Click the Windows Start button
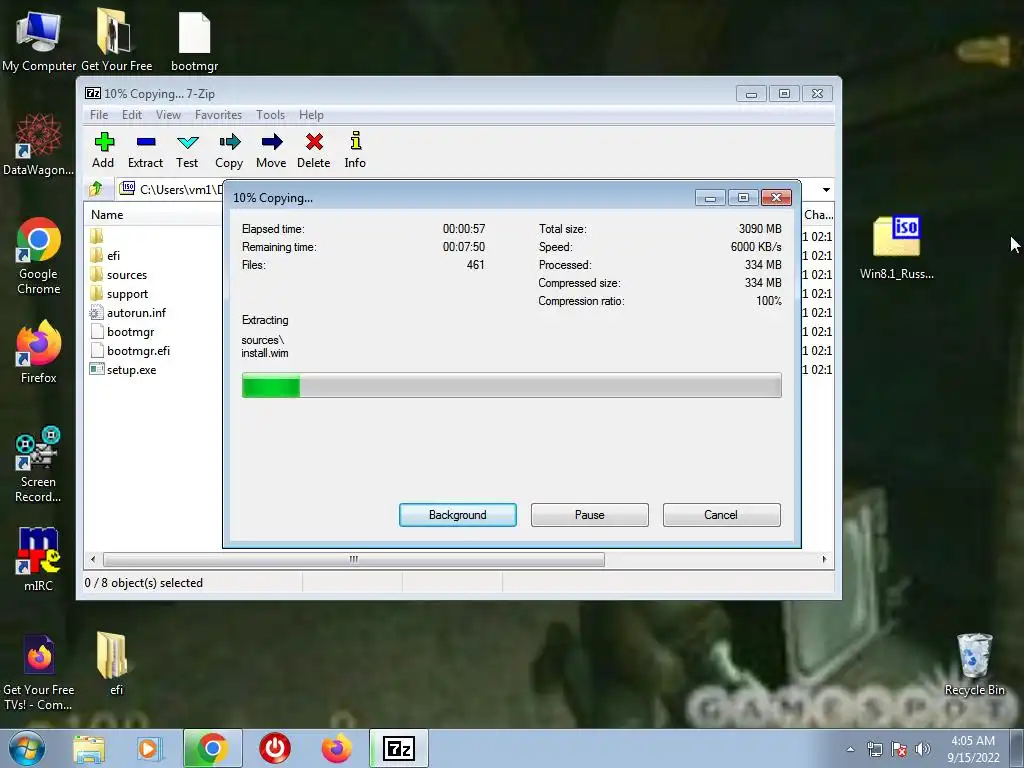 click(x=27, y=748)
